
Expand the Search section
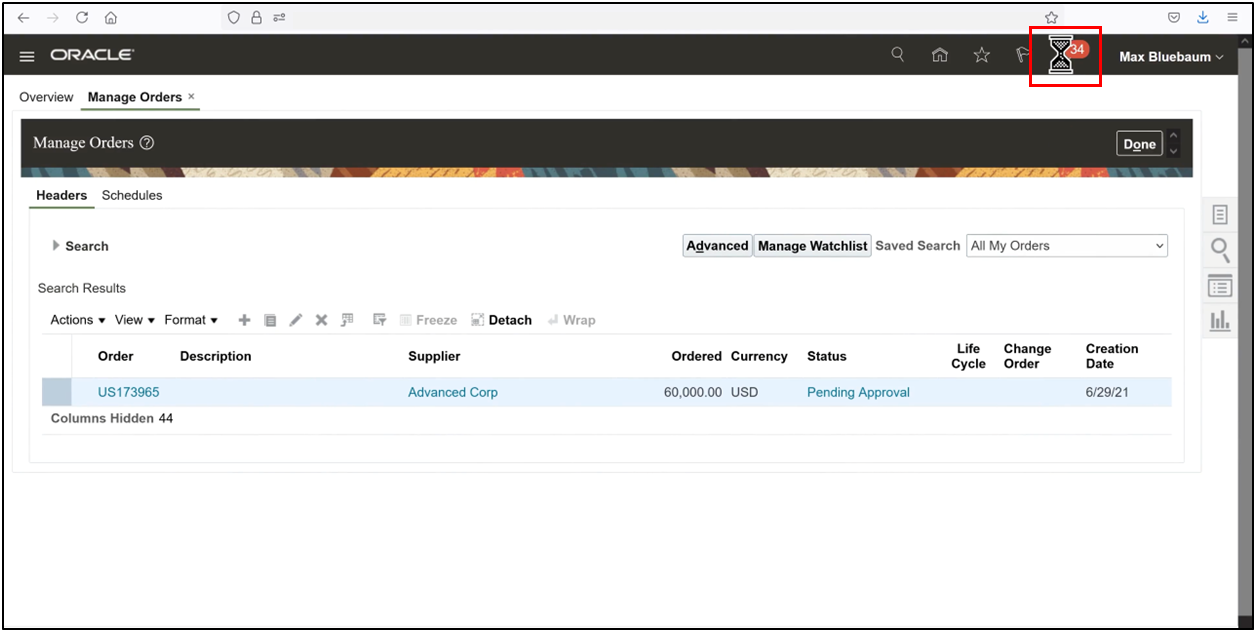80,245
